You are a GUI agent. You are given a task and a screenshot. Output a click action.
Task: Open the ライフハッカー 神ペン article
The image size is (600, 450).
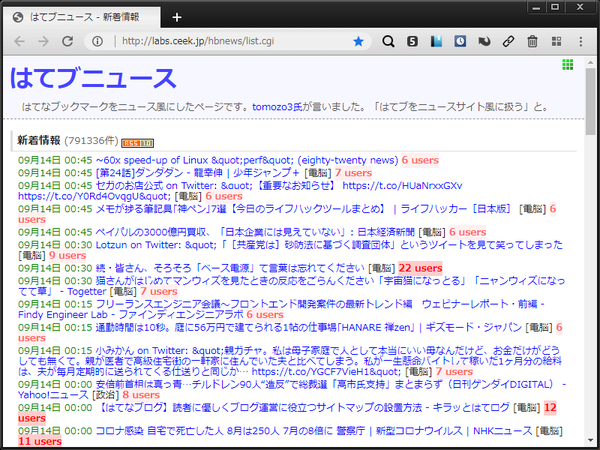tap(303, 209)
